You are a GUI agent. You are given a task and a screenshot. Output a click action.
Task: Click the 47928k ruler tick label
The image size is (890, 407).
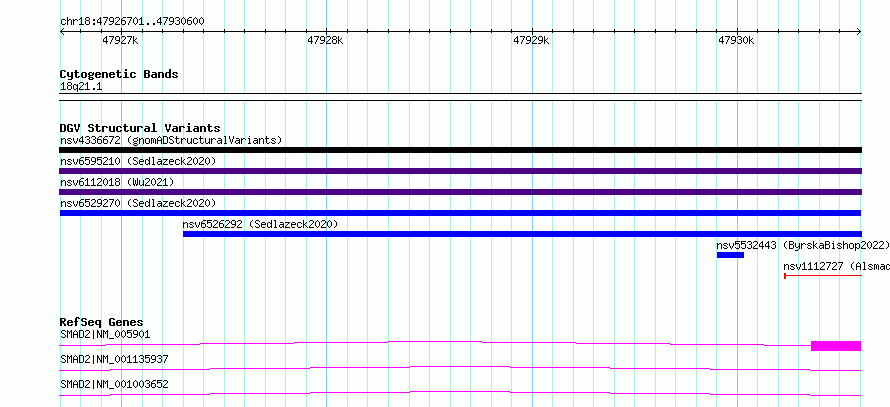(325, 40)
